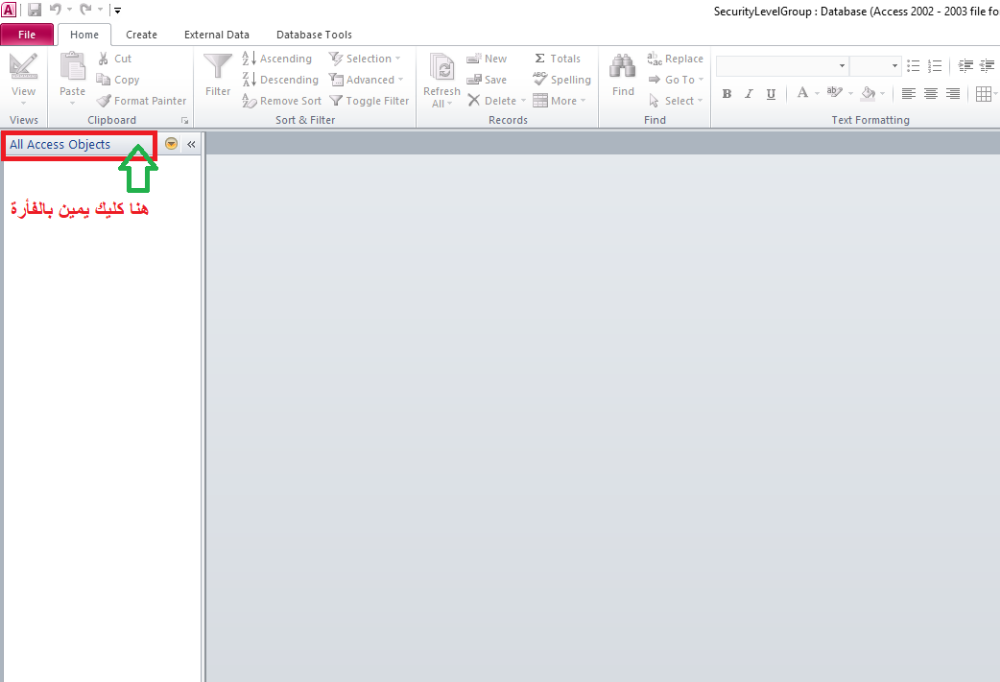1000x682 pixels.
Task: Click Save in the Records group
Action: pyautogui.click(x=487, y=80)
